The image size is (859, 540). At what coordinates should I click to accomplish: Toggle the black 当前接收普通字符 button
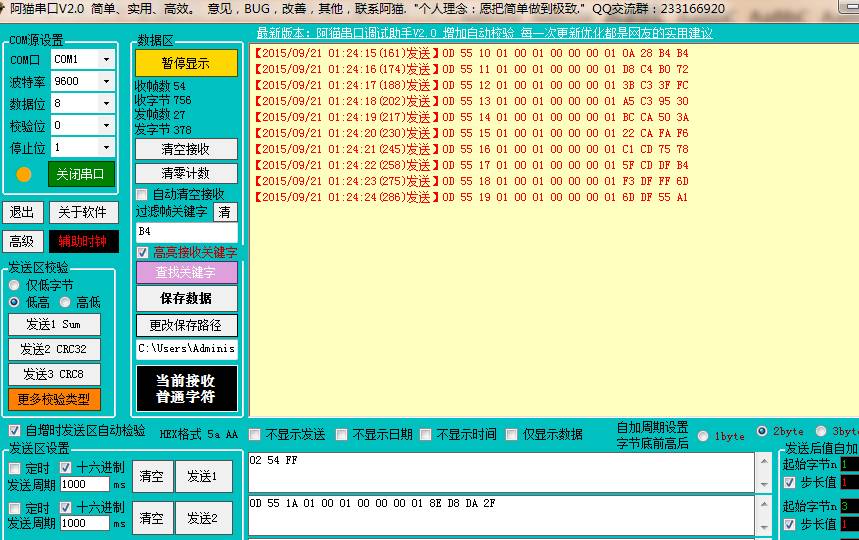tap(186, 388)
